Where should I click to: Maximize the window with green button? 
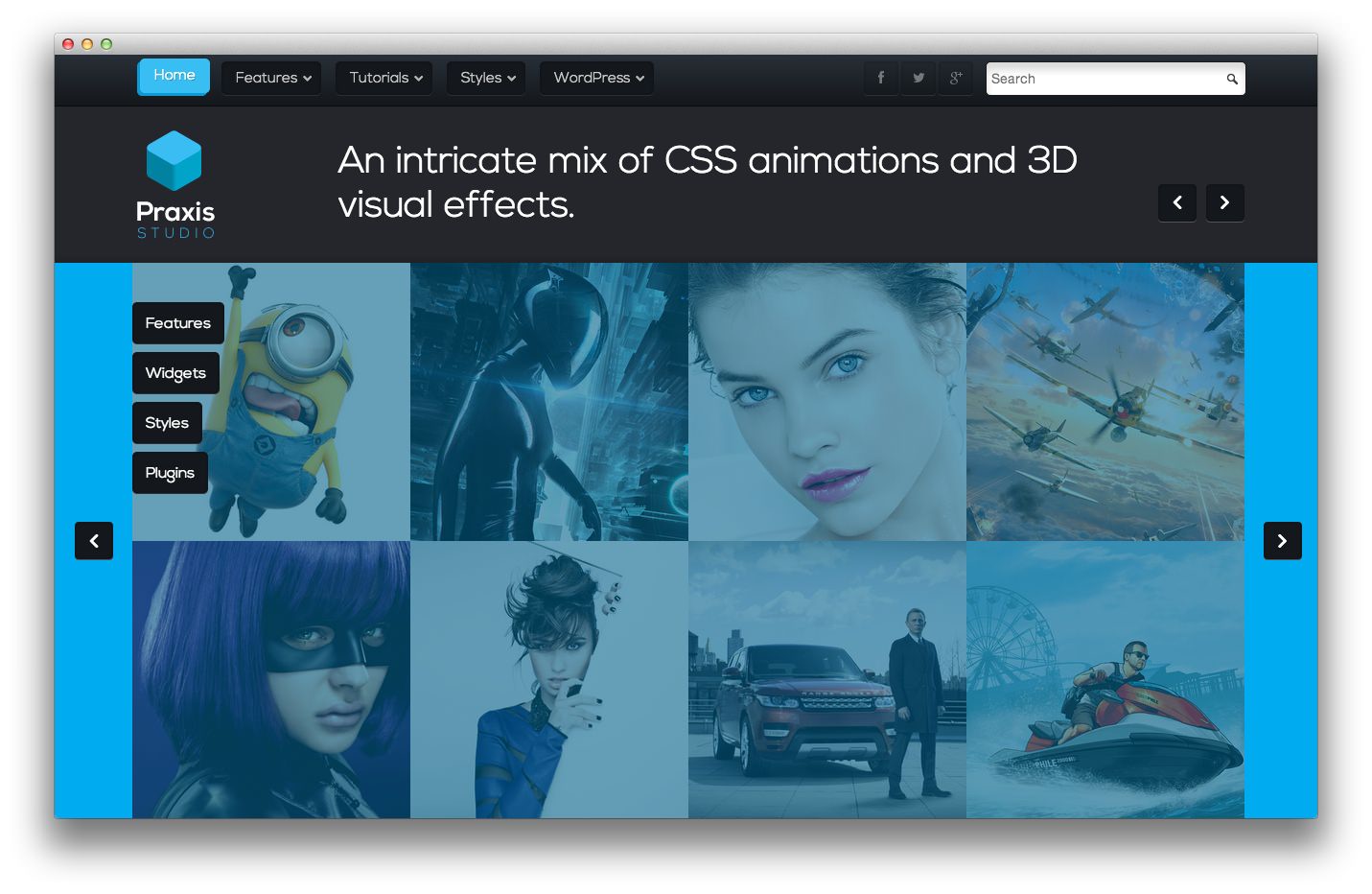(x=106, y=44)
